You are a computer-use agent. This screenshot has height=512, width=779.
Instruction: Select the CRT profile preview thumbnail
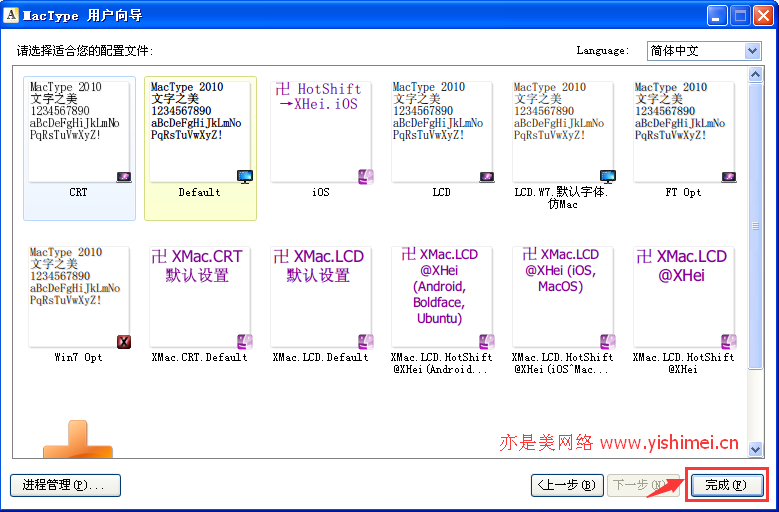[79, 132]
